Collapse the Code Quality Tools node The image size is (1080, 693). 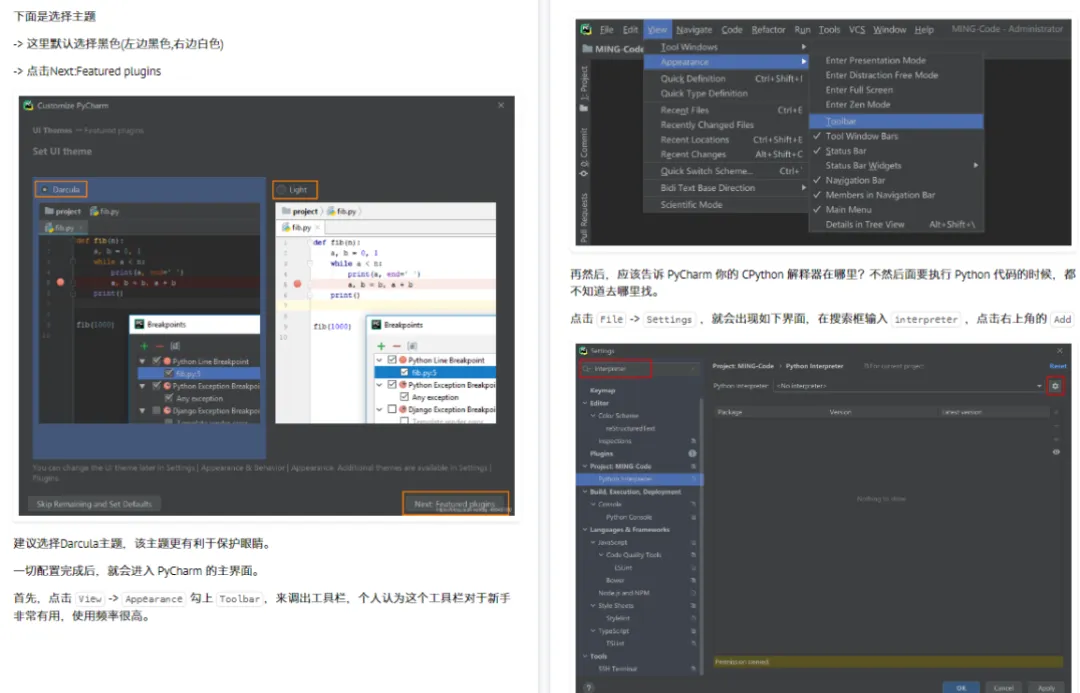coord(601,555)
